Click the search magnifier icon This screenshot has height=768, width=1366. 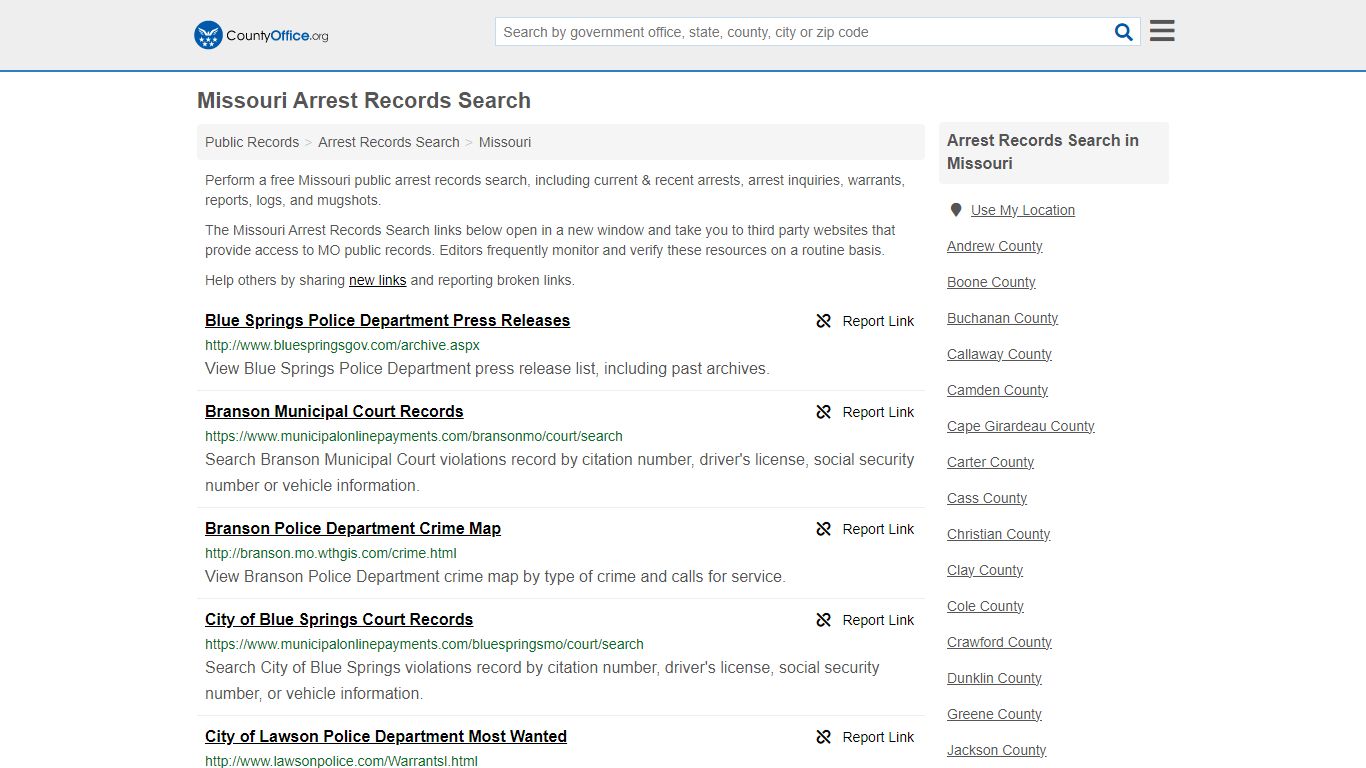(1124, 32)
